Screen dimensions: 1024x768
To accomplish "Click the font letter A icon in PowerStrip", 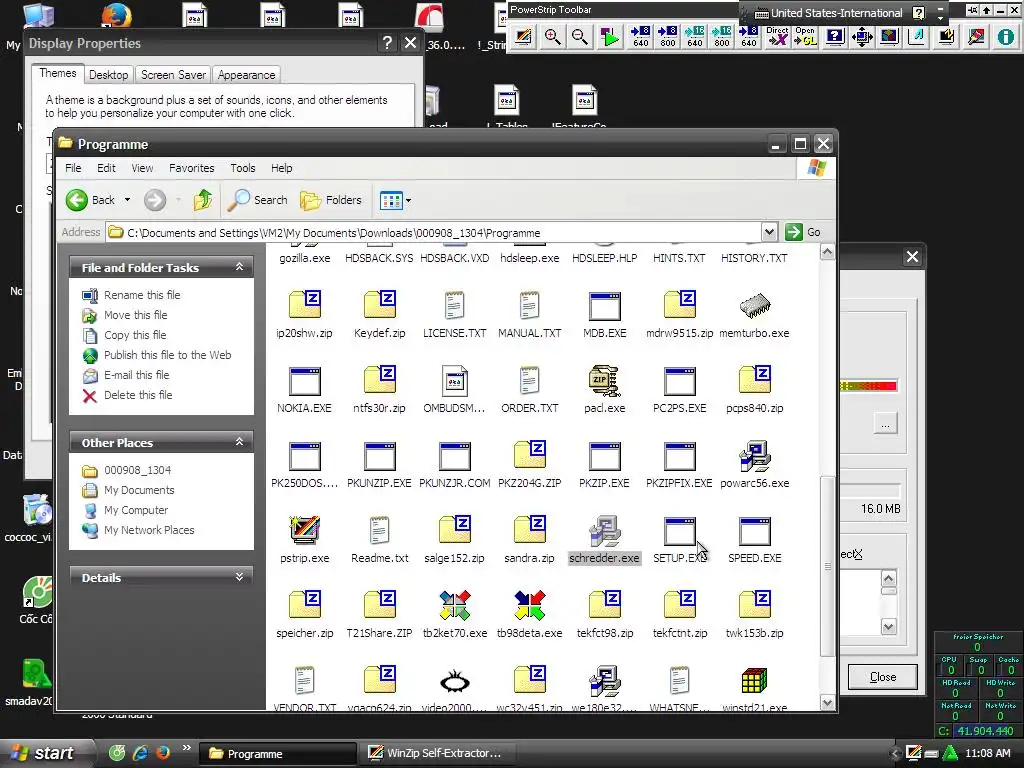I will click(916, 37).
